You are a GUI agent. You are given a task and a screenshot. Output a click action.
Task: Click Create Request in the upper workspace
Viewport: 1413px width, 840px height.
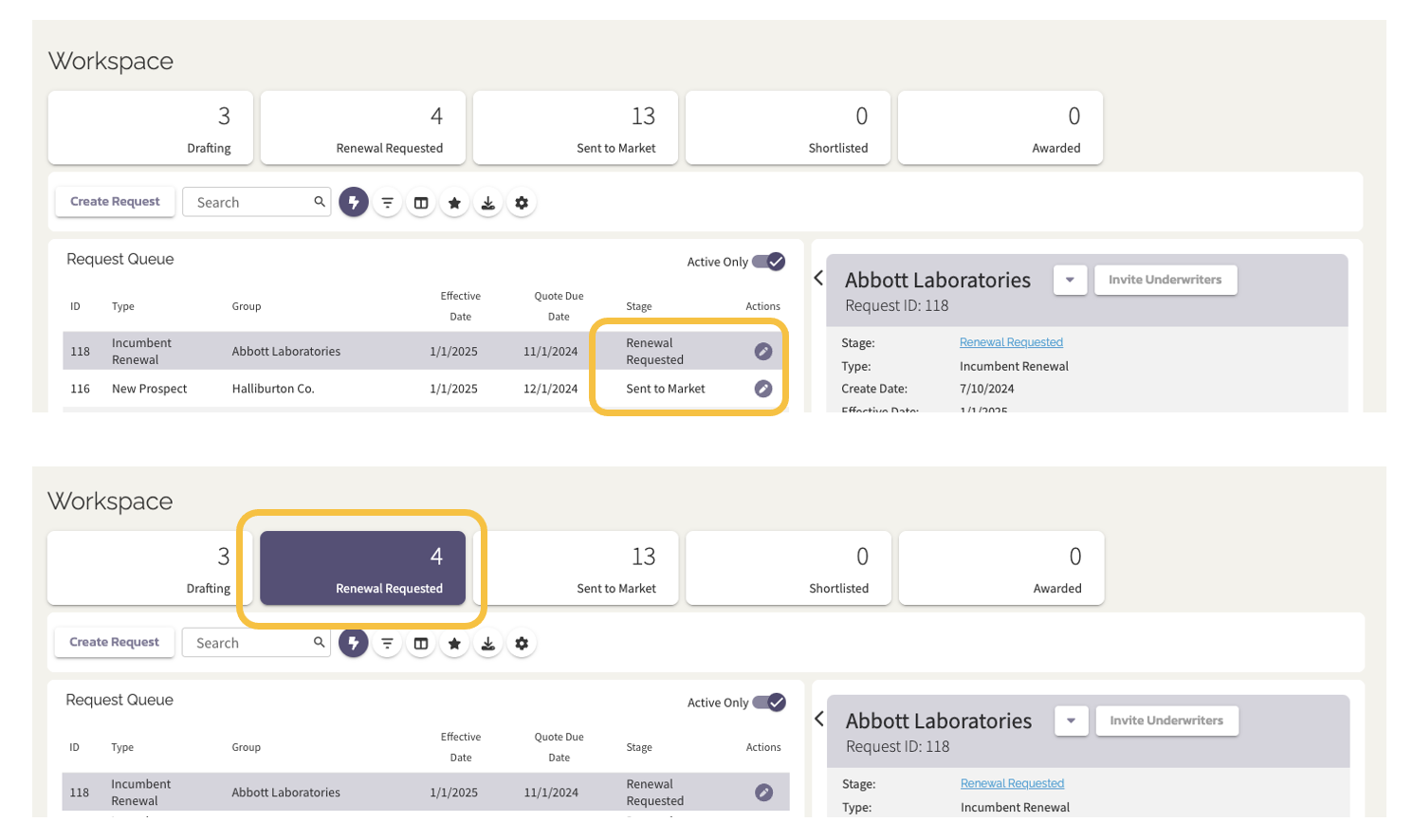(115, 202)
